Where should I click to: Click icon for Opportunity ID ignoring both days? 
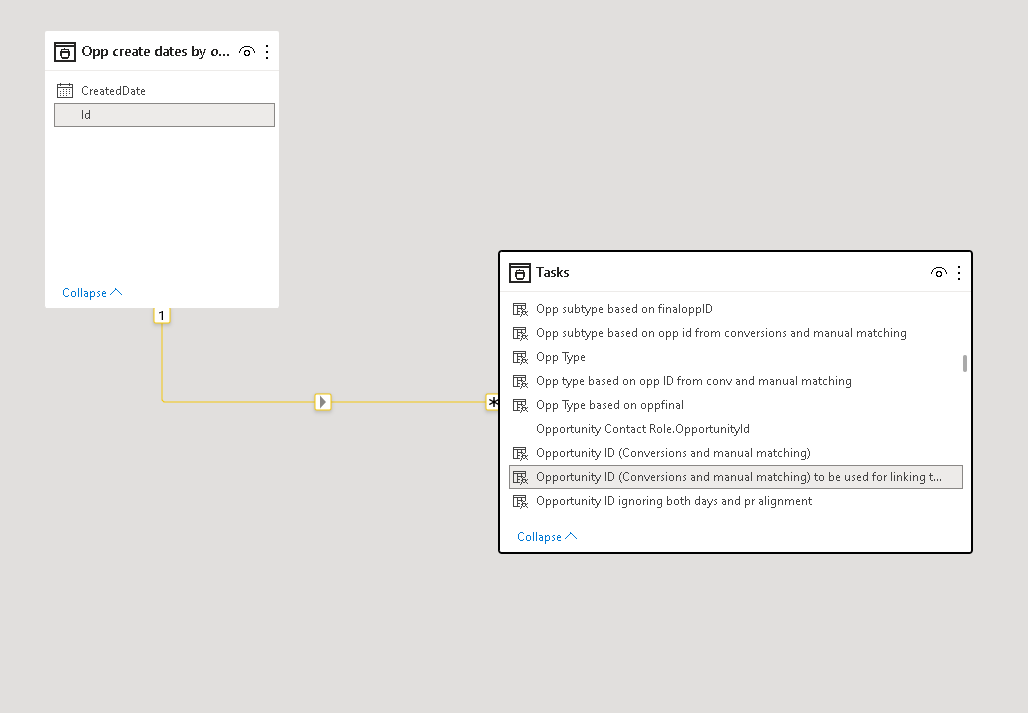click(x=520, y=501)
